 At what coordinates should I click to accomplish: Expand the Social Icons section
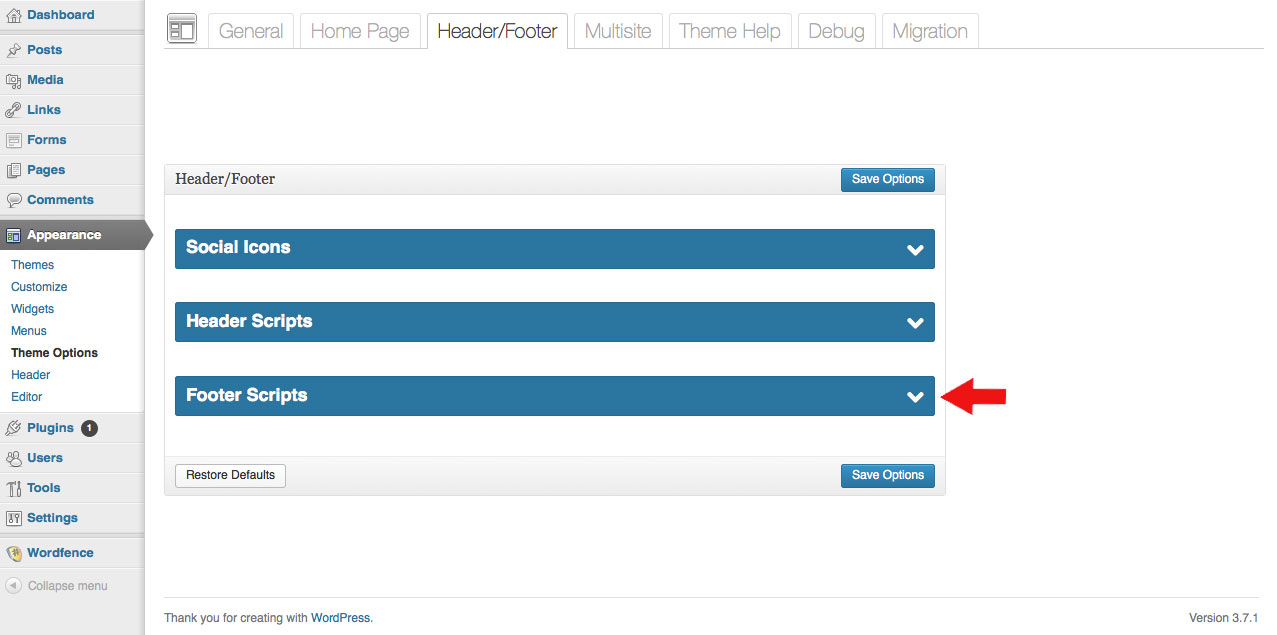point(554,248)
